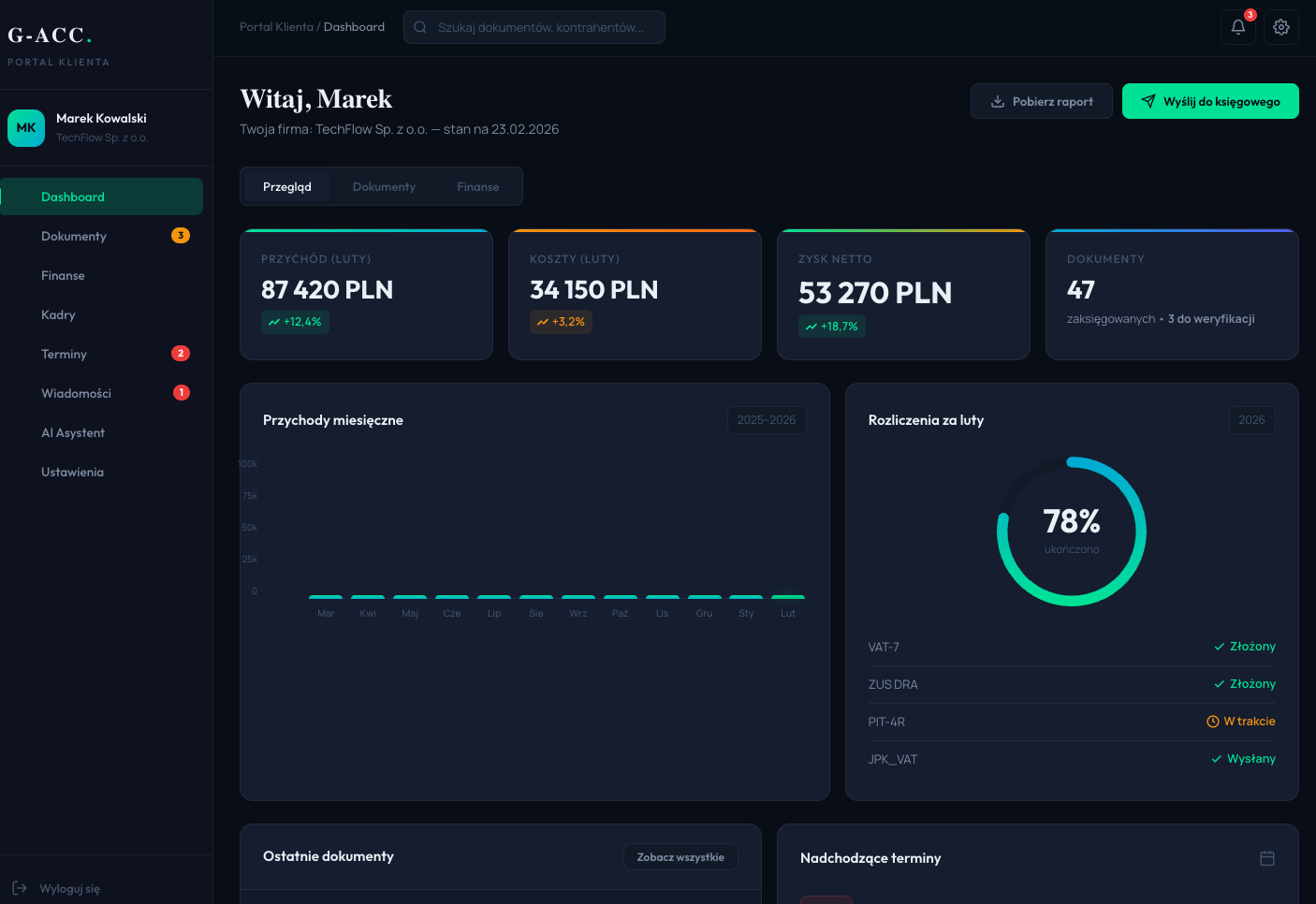Viewport: 1316px width, 904px height.
Task: Click the Pobierz raport button
Action: (x=1041, y=102)
